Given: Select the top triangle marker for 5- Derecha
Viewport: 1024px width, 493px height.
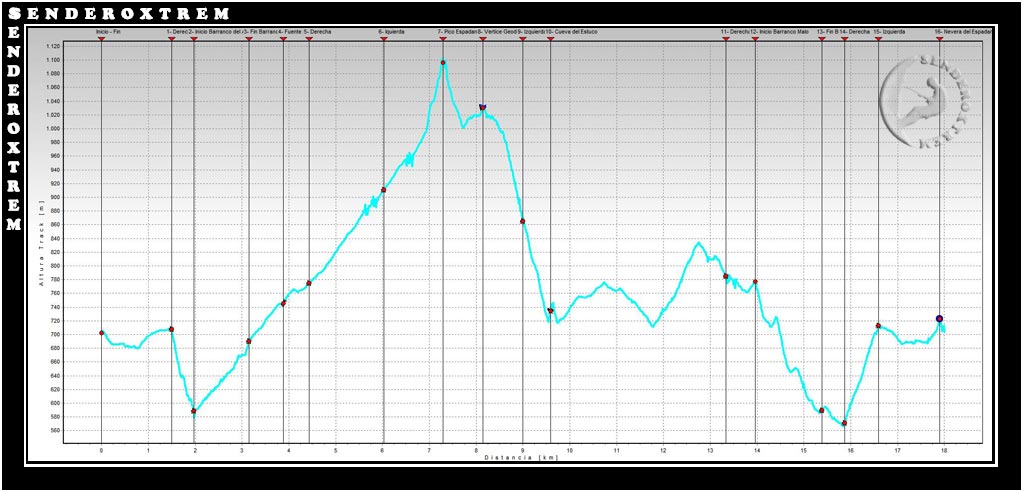Looking at the screenshot, I should tap(309, 39).
